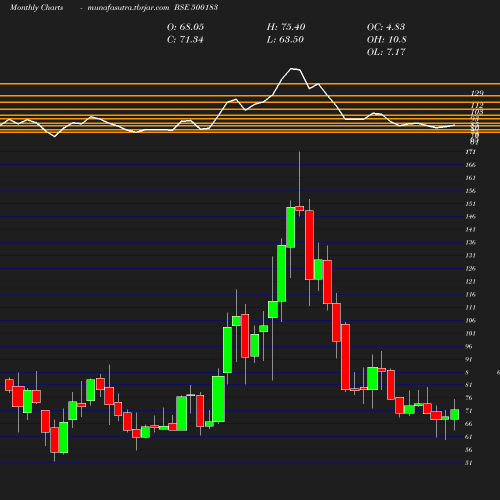Click the "BSE 500183" stock code
This screenshot has height=500, width=500.
[196, 7]
